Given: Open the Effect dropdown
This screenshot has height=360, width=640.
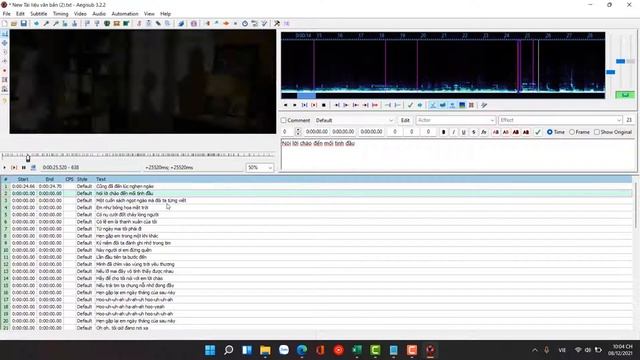Looking at the screenshot, I should coord(560,120).
